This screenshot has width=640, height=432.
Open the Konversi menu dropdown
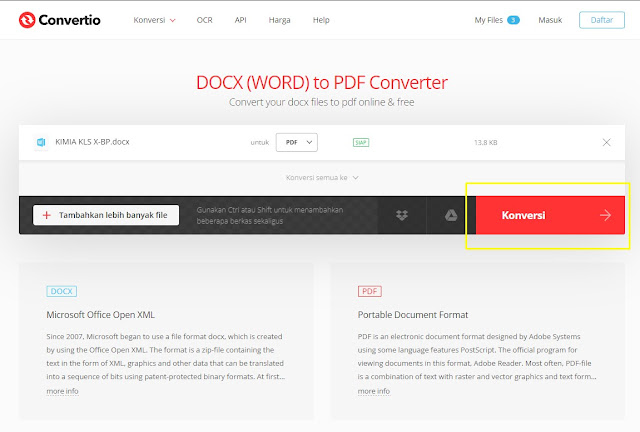tap(154, 20)
